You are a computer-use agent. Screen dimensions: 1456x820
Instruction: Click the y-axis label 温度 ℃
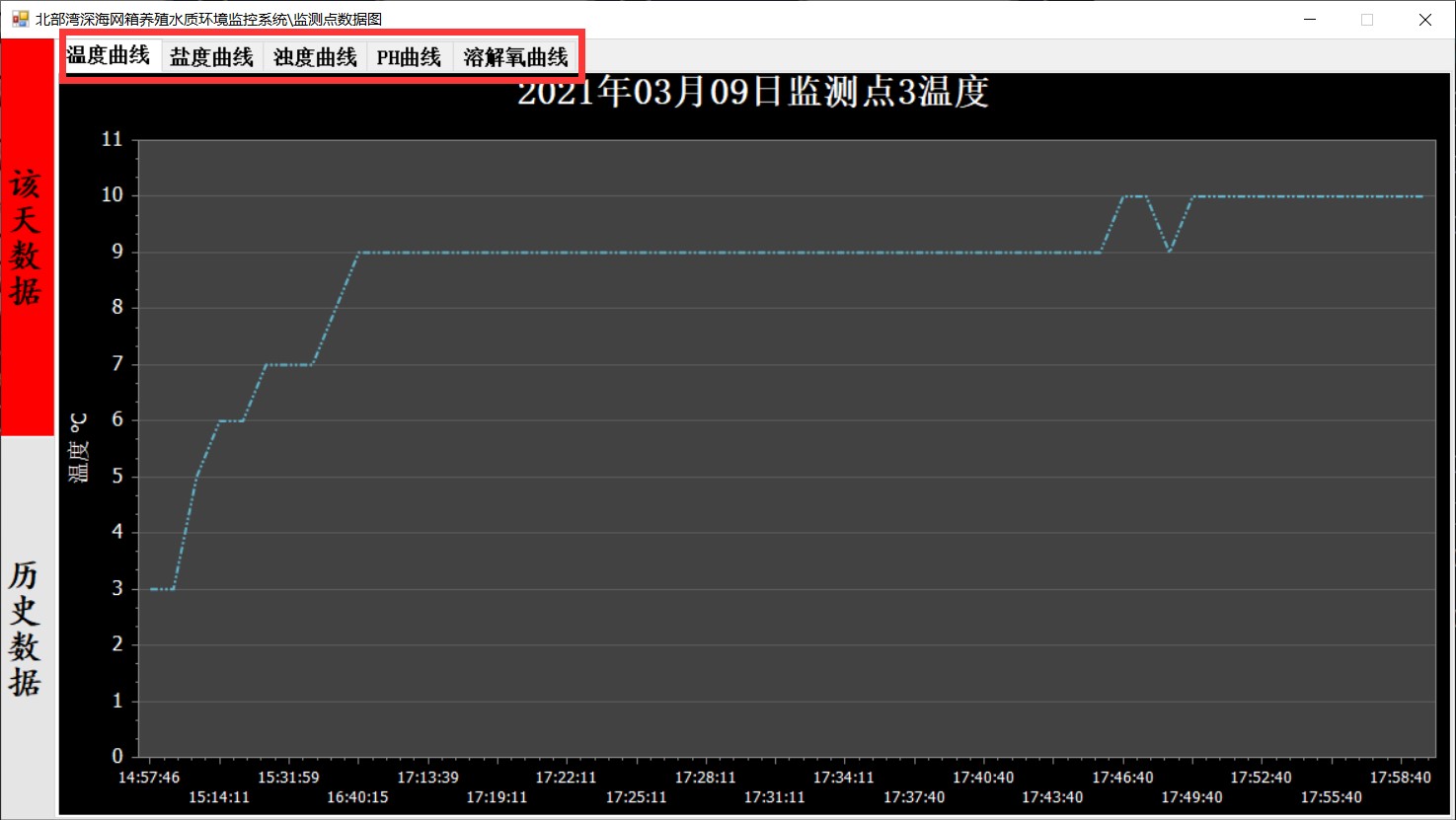tap(79, 448)
